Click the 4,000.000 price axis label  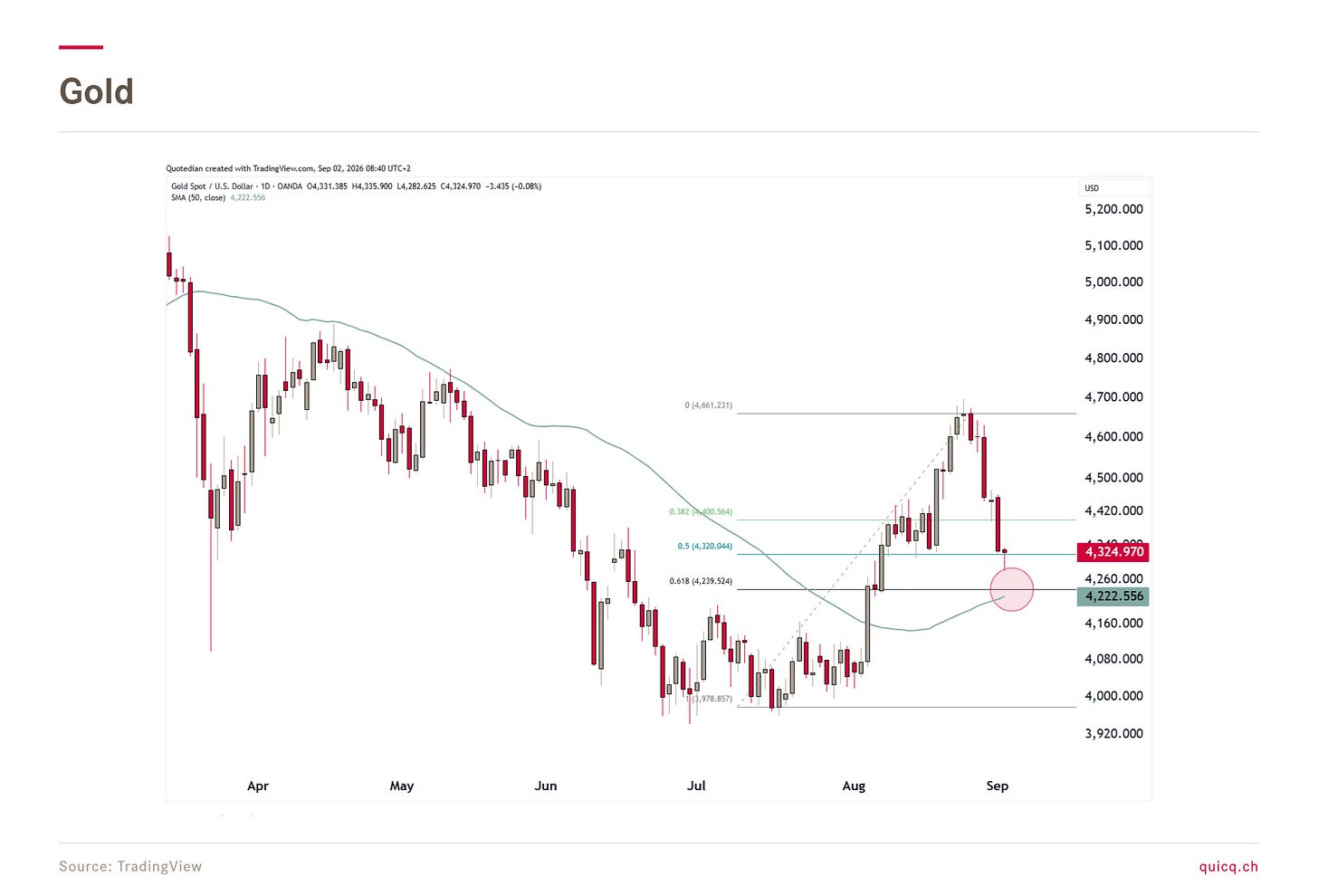tap(1113, 696)
